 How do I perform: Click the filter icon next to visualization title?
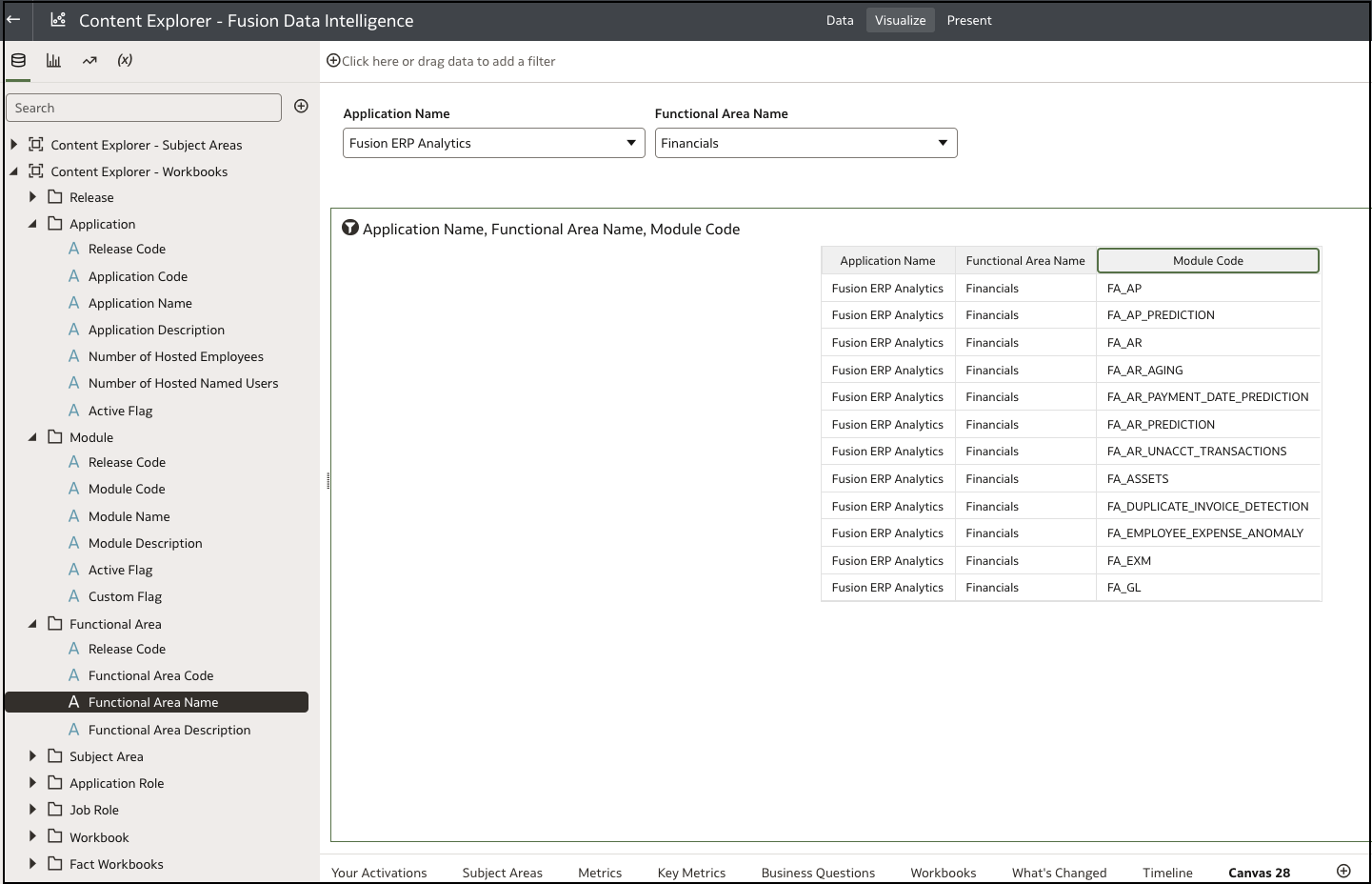point(349,228)
